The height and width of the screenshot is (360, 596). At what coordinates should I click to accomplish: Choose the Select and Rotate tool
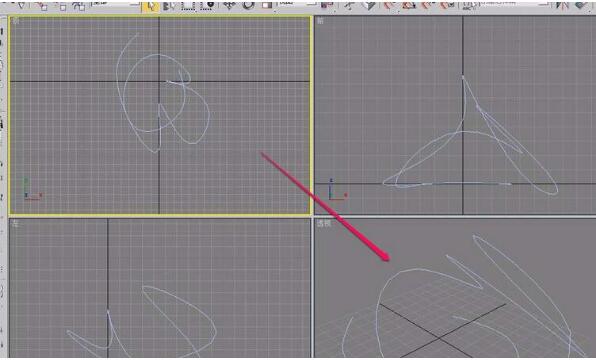[x=249, y=6]
